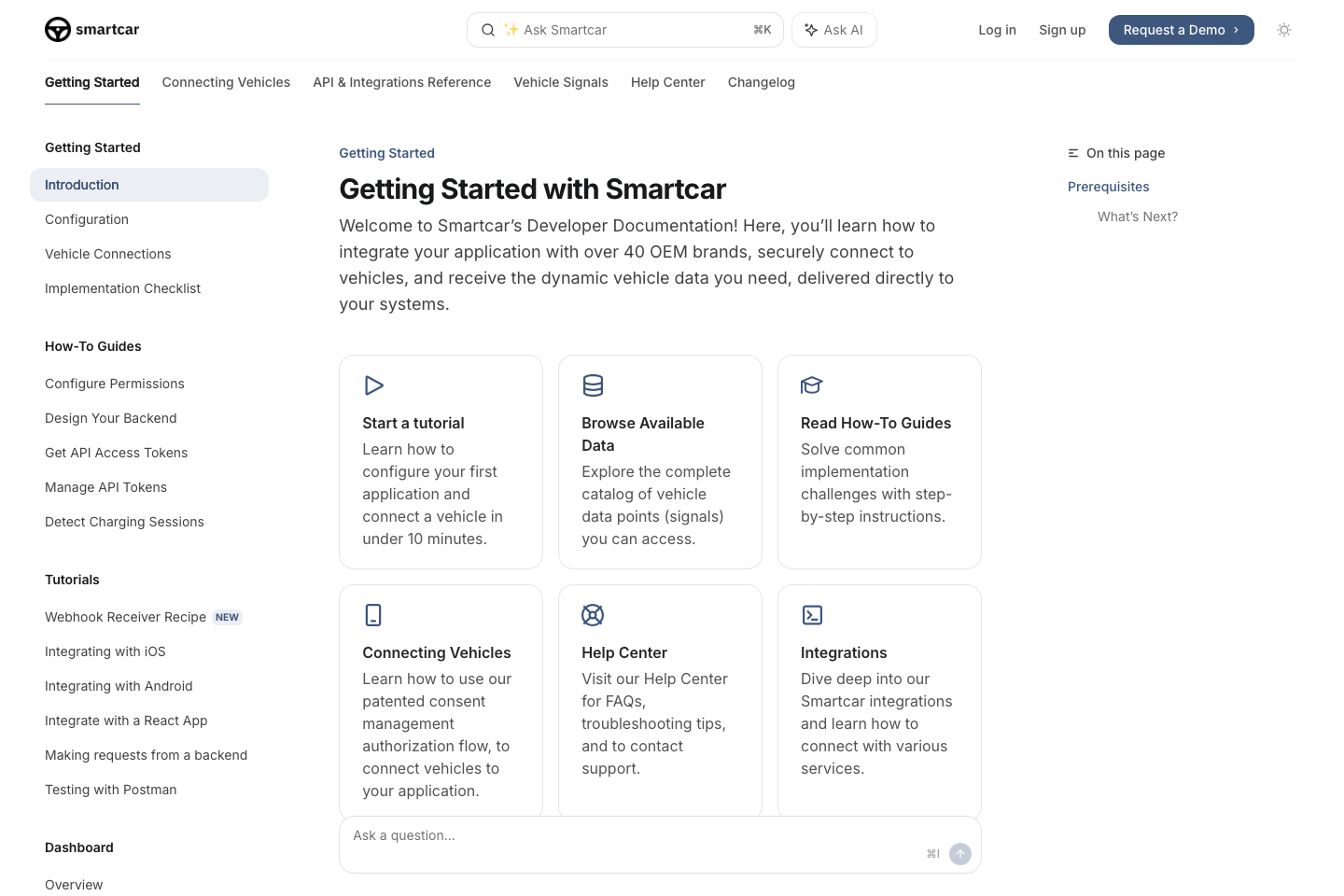Image resolution: width=1344 pixels, height=896 pixels.
Task: Click the graduation cap icon on Read How-To Guides
Action: tap(812, 385)
